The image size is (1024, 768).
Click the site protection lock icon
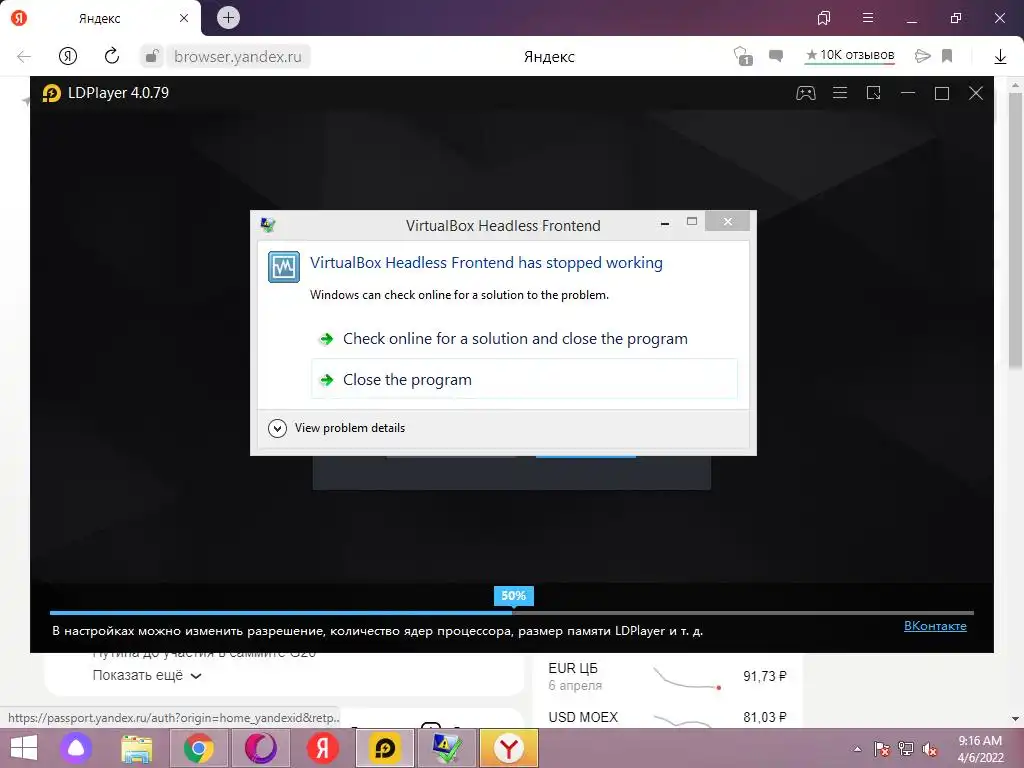(x=152, y=56)
